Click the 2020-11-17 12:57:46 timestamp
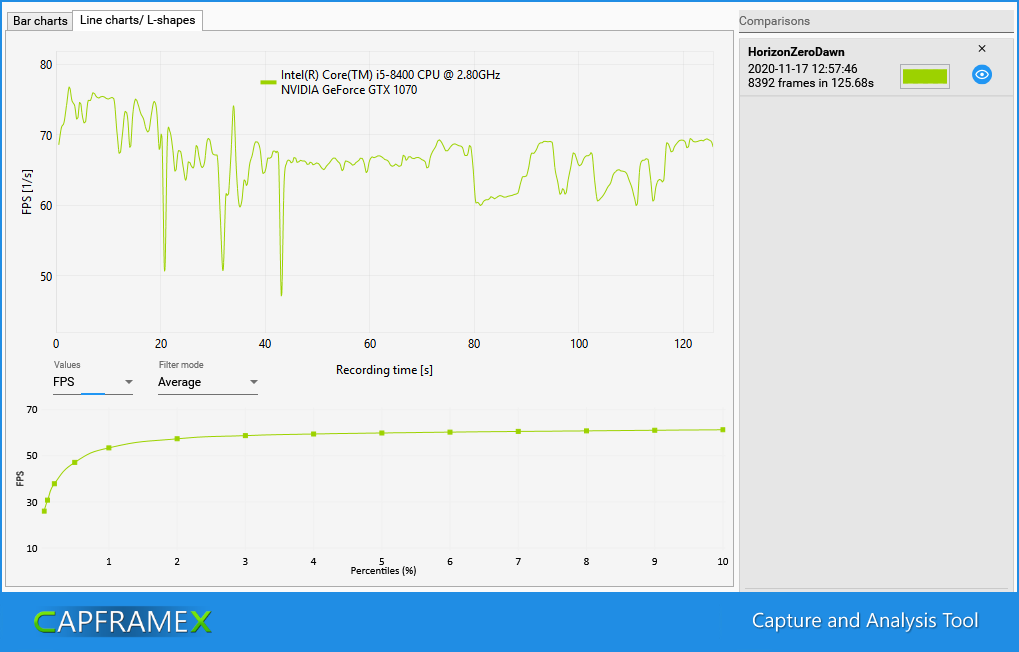1019x652 pixels. tap(803, 69)
